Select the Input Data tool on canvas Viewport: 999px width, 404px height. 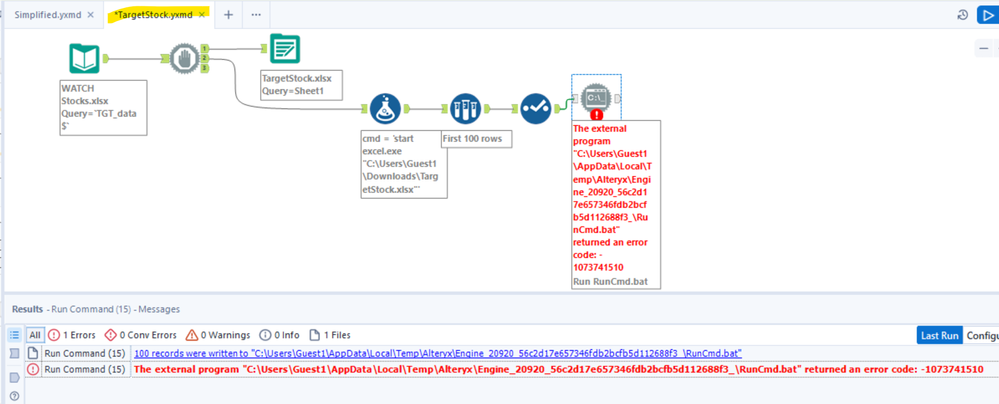84,59
